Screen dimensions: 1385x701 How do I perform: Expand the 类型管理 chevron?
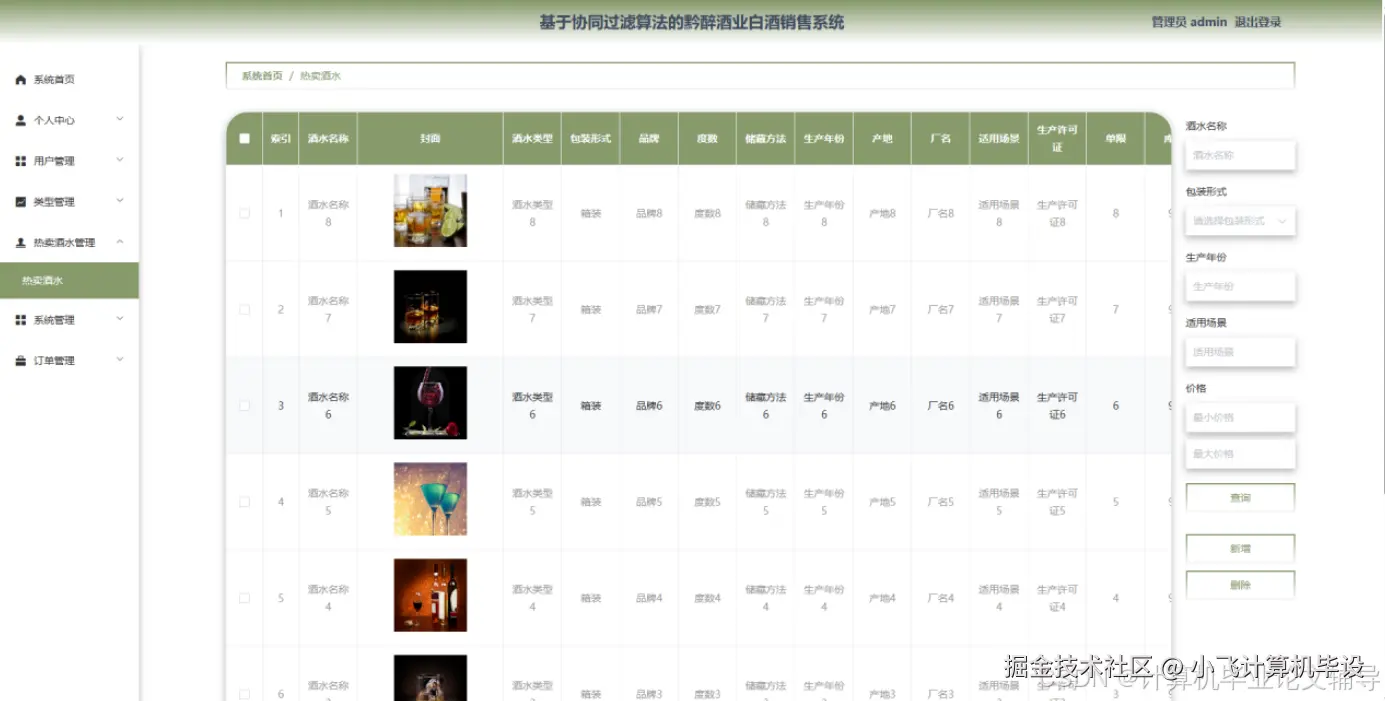click(x=120, y=201)
